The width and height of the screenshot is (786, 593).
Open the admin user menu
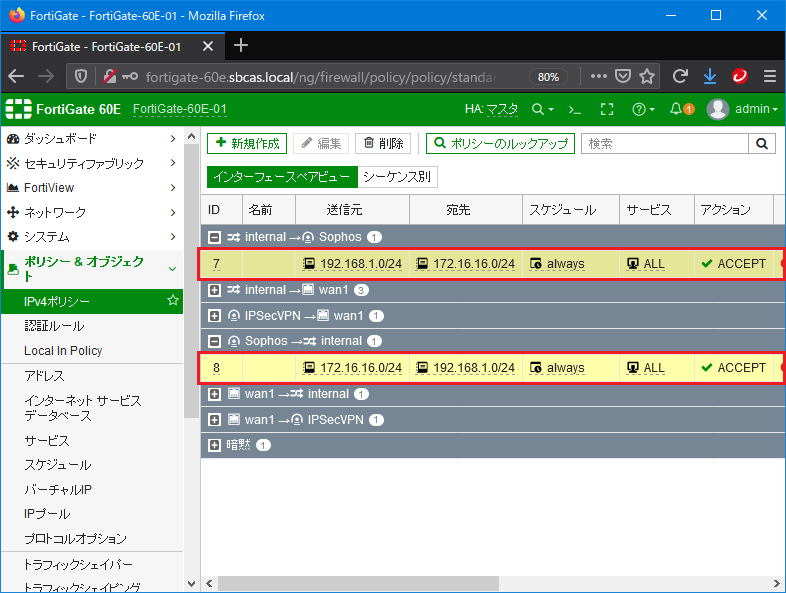[742, 109]
